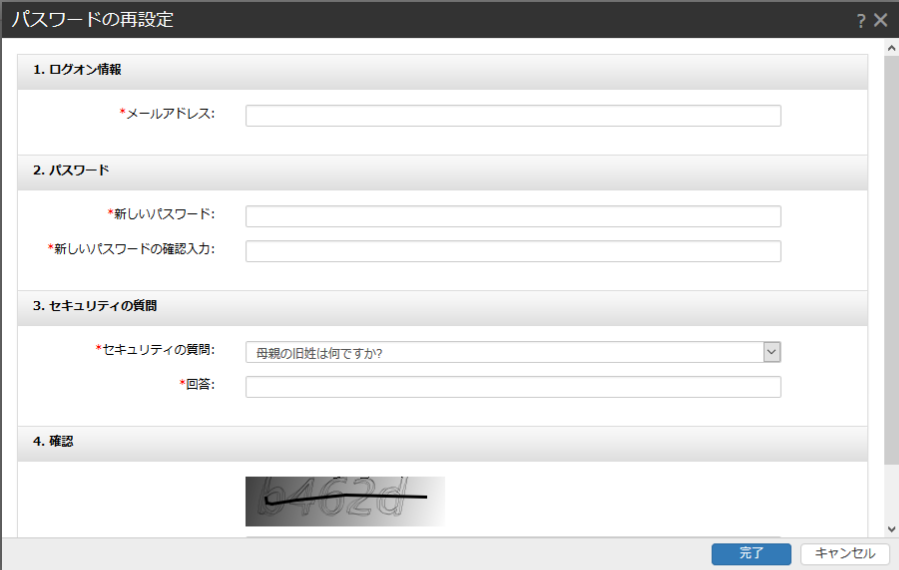Image resolution: width=899 pixels, height=570 pixels.
Task: Click the CAPTCHA verification image
Action: pyautogui.click(x=345, y=501)
